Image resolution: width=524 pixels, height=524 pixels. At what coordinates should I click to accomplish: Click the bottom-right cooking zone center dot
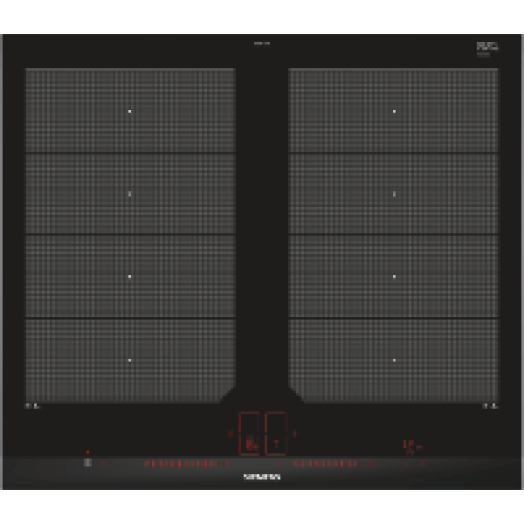tap(394, 360)
